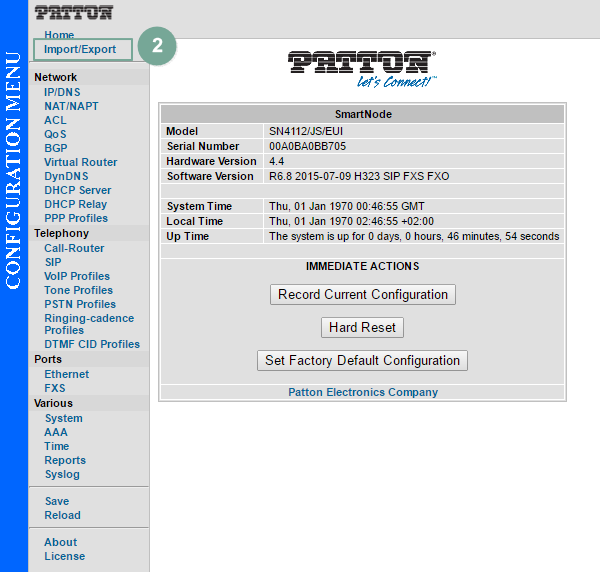
Task: Open the Ethernet port settings
Action: (x=66, y=374)
